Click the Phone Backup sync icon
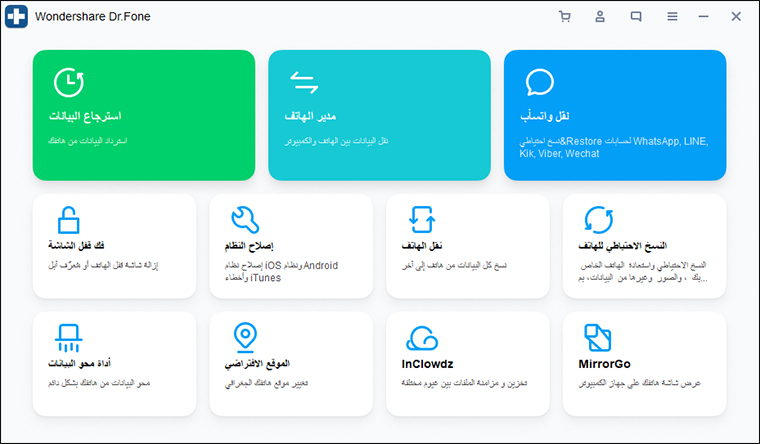Image resolution: width=760 pixels, height=444 pixels. [x=599, y=220]
